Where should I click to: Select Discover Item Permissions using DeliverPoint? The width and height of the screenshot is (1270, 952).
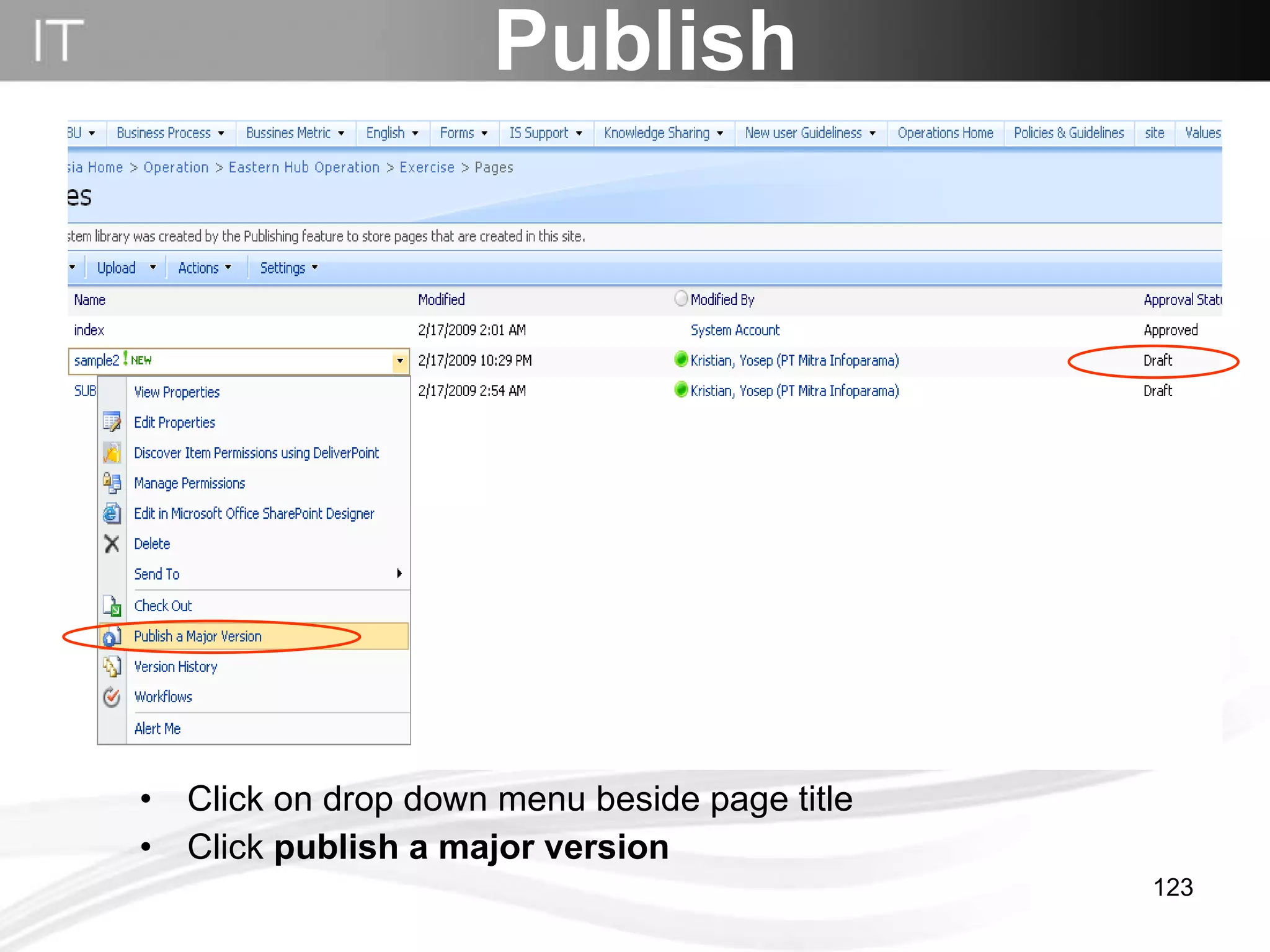[x=256, y=453]
